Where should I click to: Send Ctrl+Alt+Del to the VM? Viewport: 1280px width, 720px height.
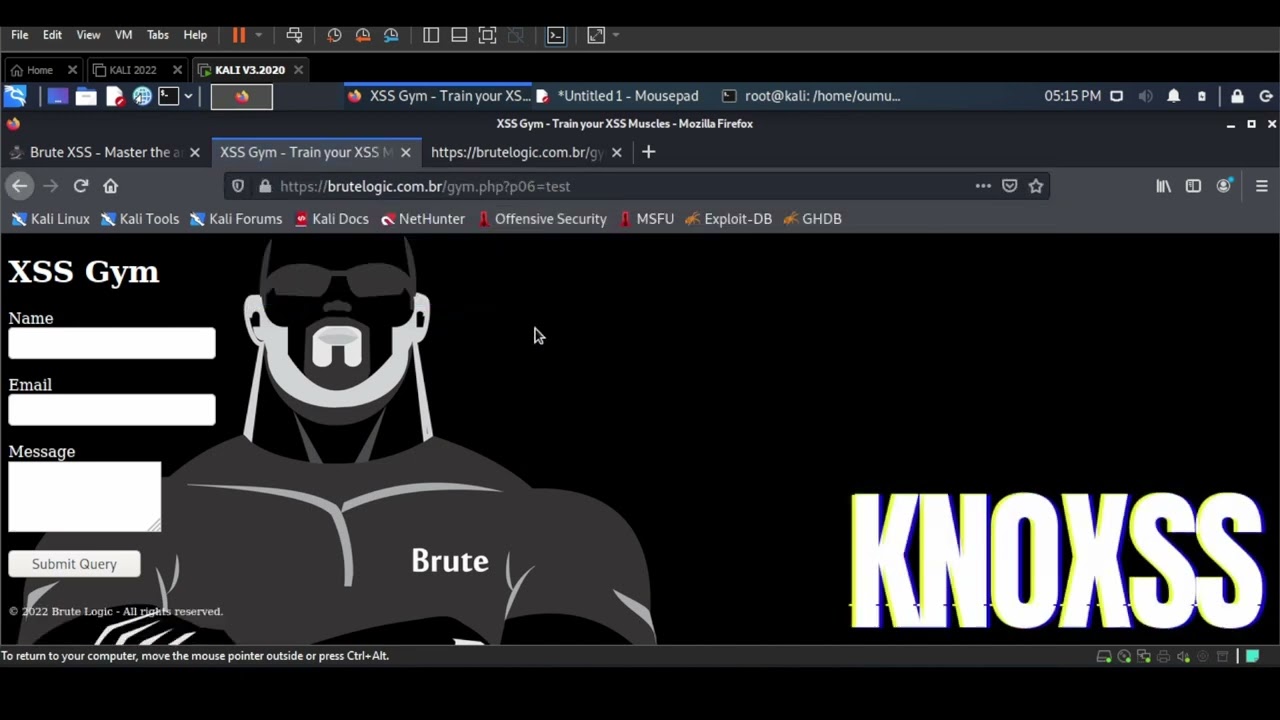[x=294, y=35]
